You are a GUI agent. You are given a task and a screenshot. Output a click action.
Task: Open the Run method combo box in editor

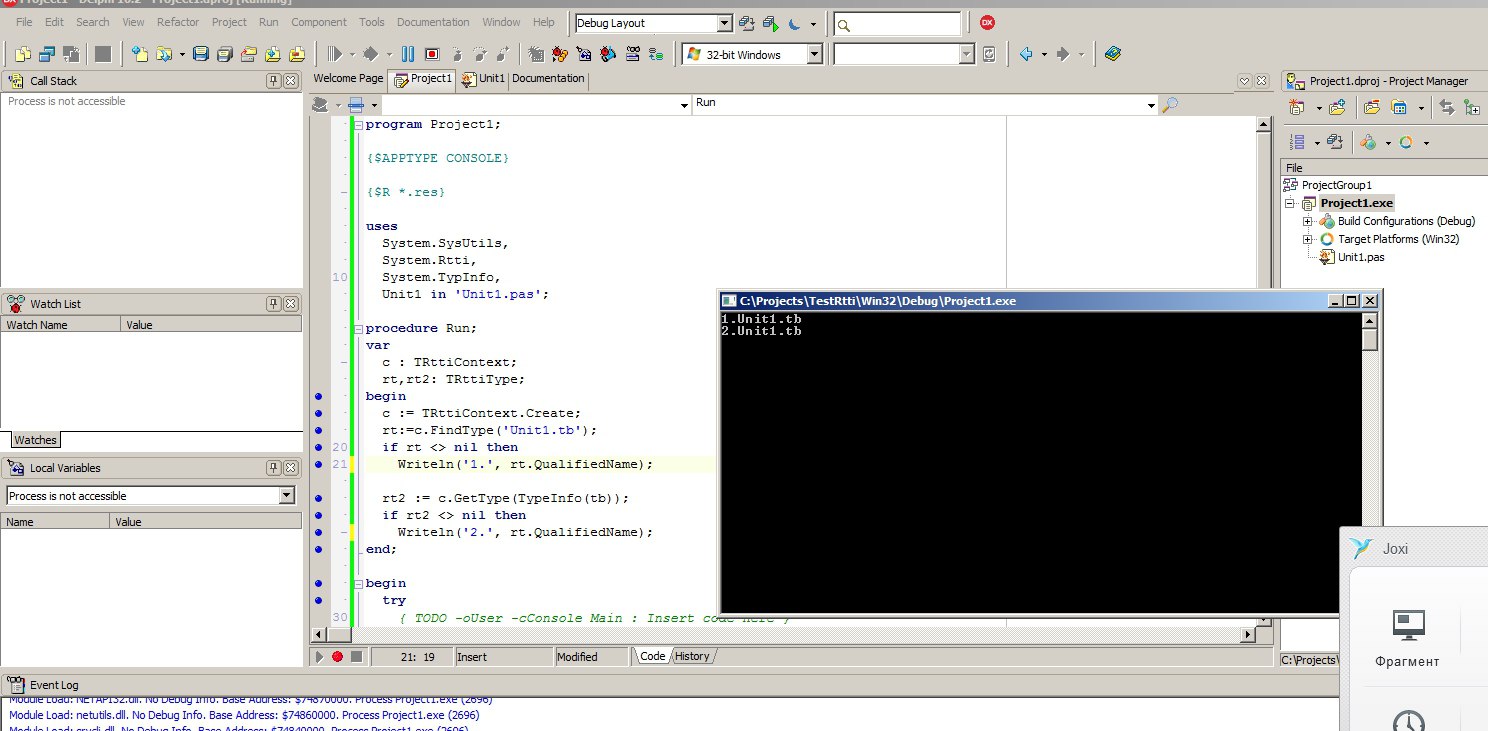1149,103
